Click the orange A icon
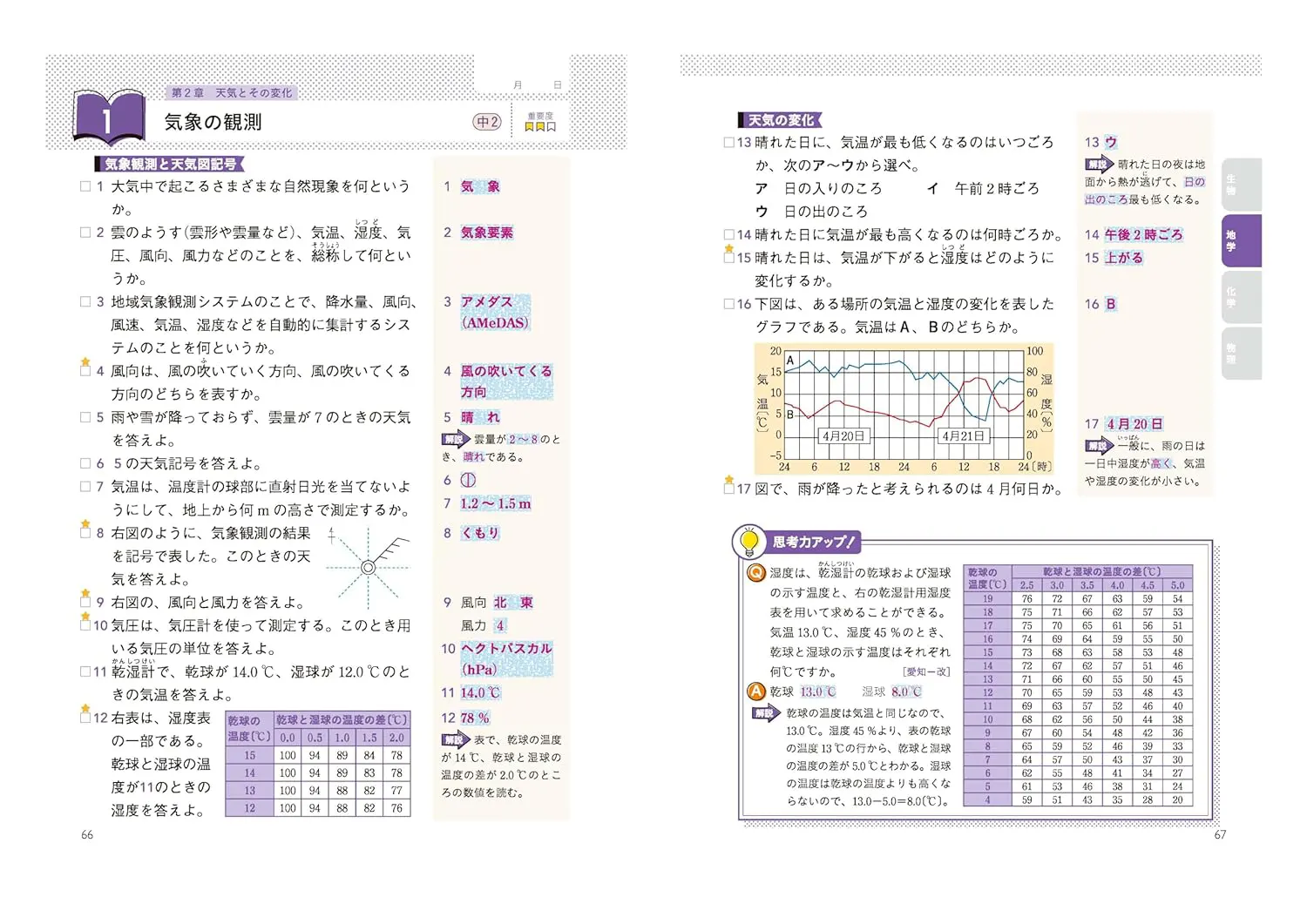 click(x=756, y=691)
